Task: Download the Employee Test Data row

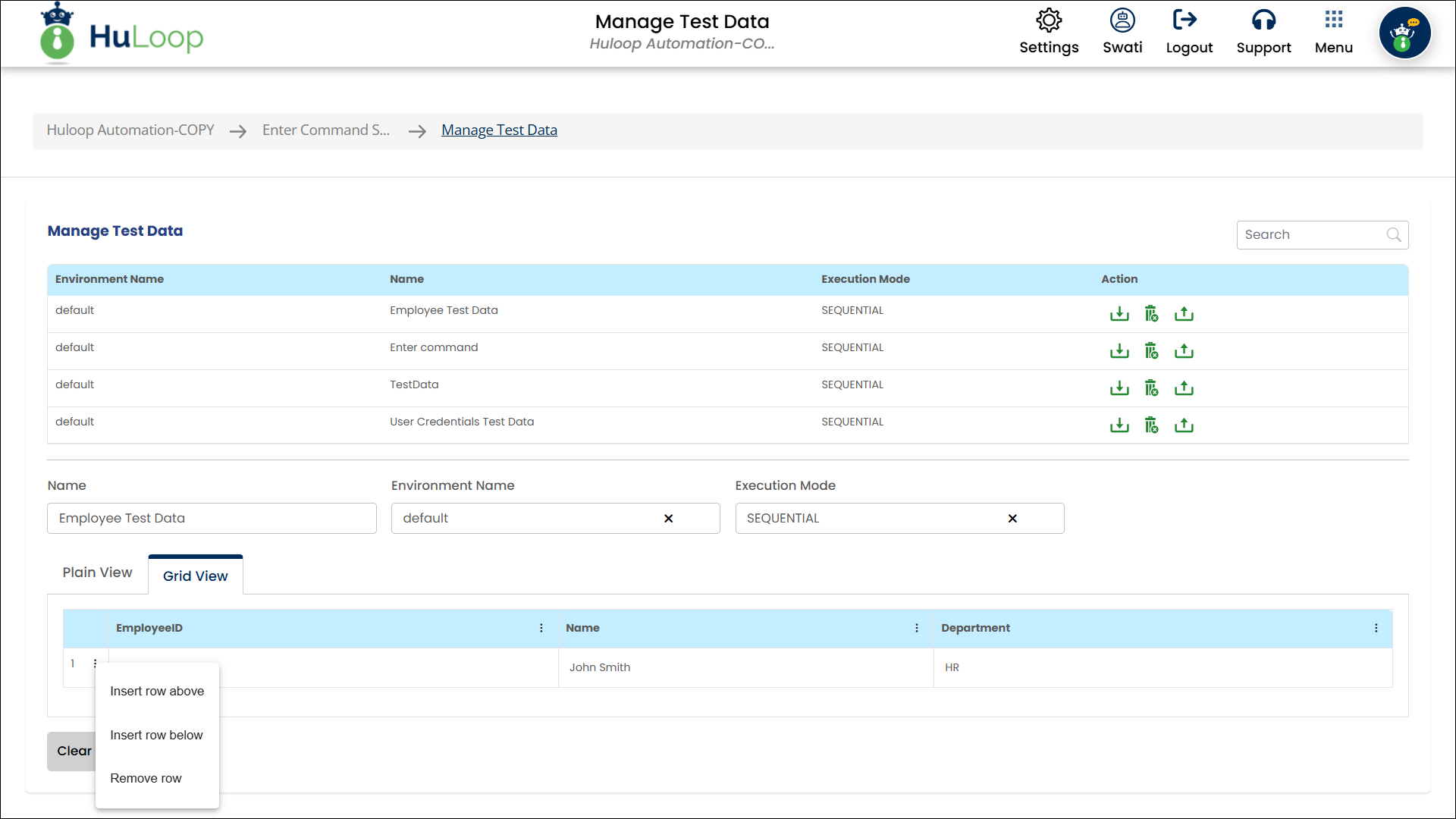Action: (x=1119, y=314)
